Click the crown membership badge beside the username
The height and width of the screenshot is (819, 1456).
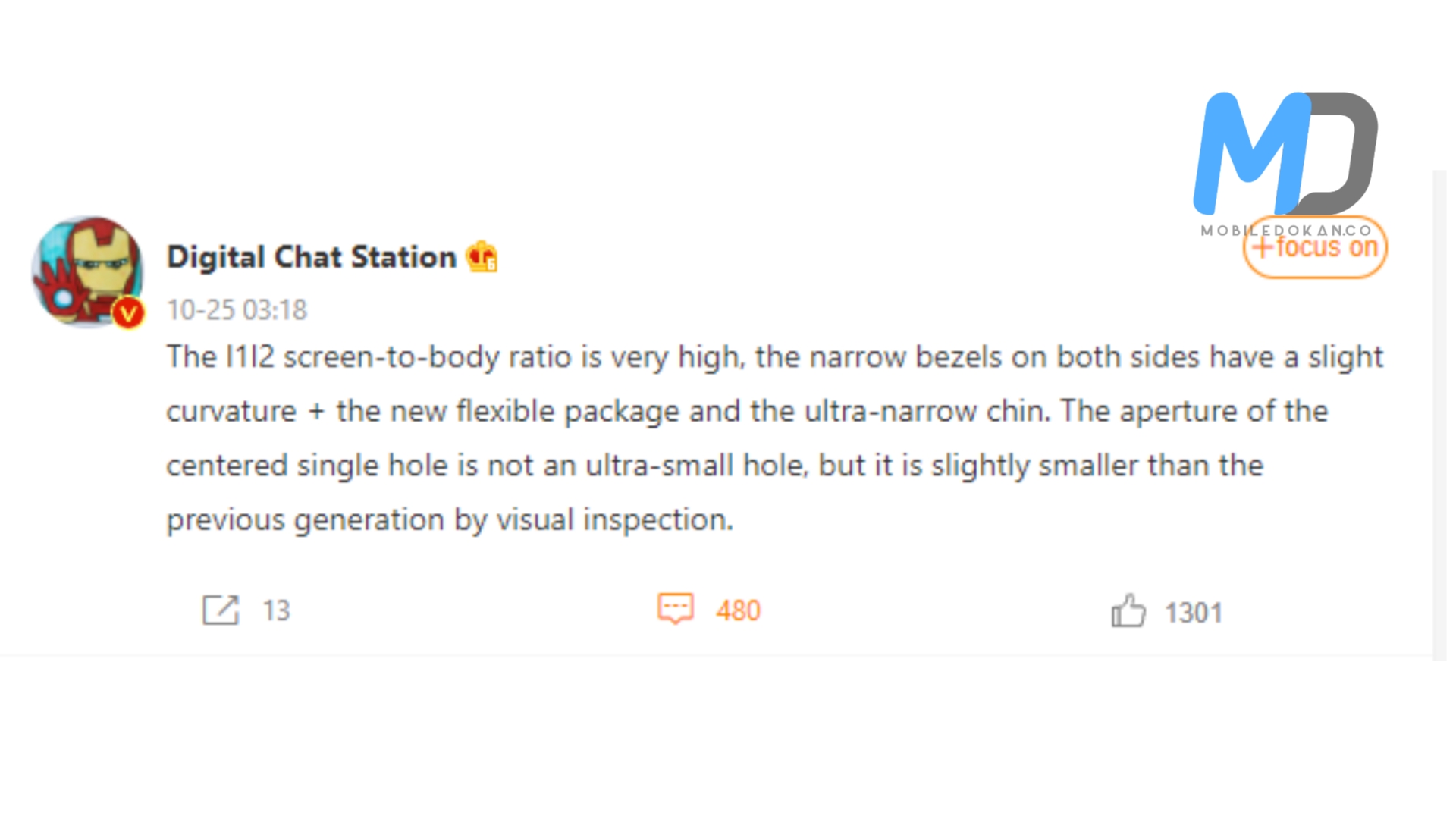point(482,257)
